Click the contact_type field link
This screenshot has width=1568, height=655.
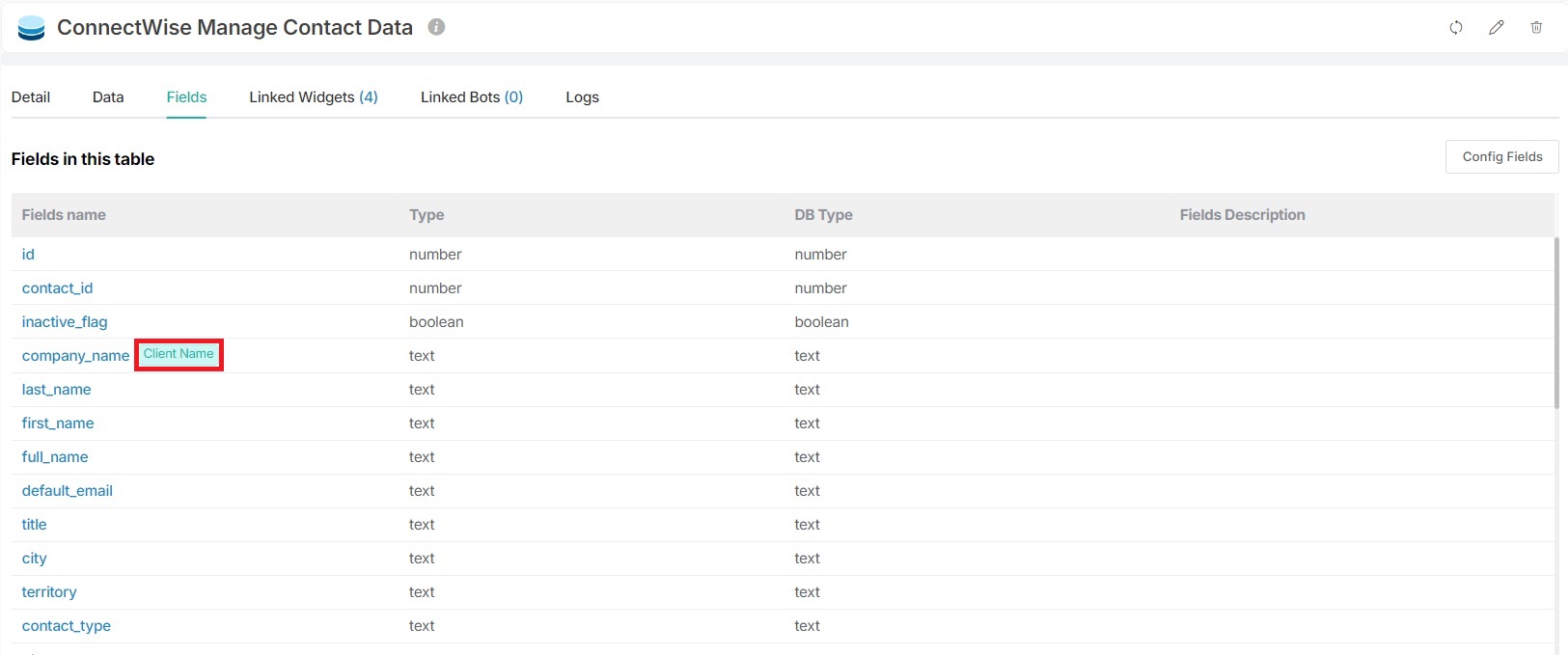click(67, 625)
